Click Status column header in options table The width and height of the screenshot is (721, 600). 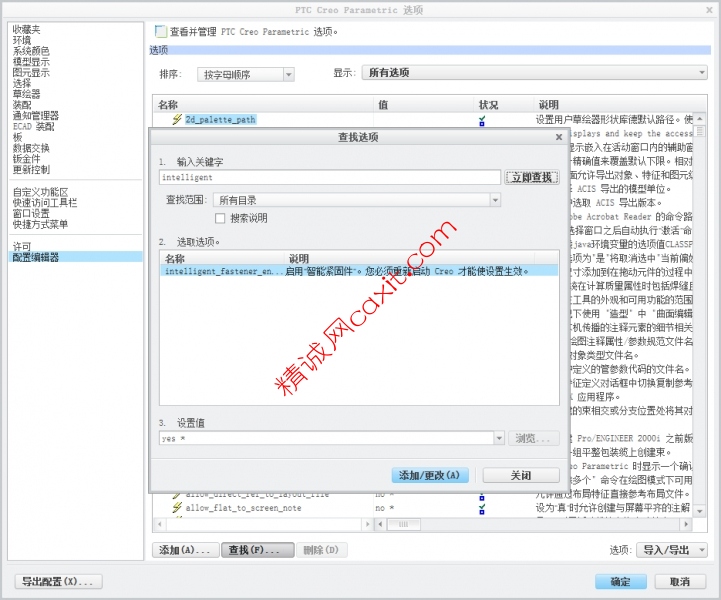click(504, 105)
